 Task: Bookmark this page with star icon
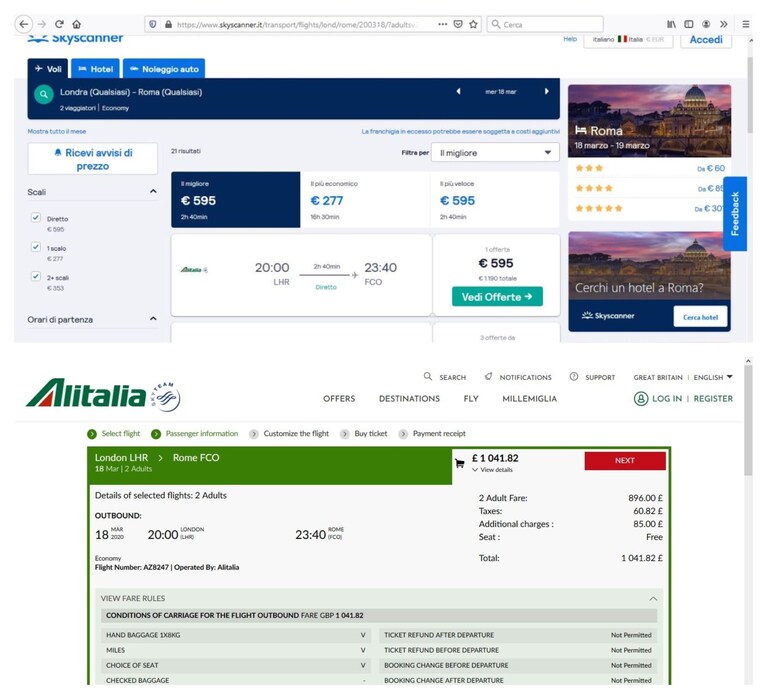473,24
